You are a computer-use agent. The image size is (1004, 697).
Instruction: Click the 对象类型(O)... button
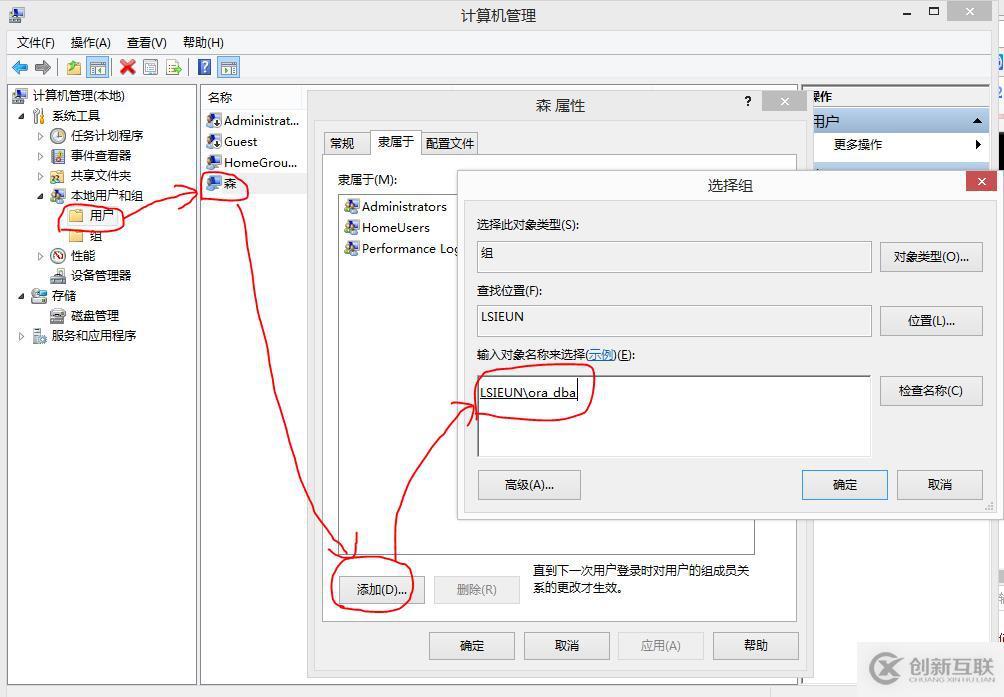(x=931, y=257)
